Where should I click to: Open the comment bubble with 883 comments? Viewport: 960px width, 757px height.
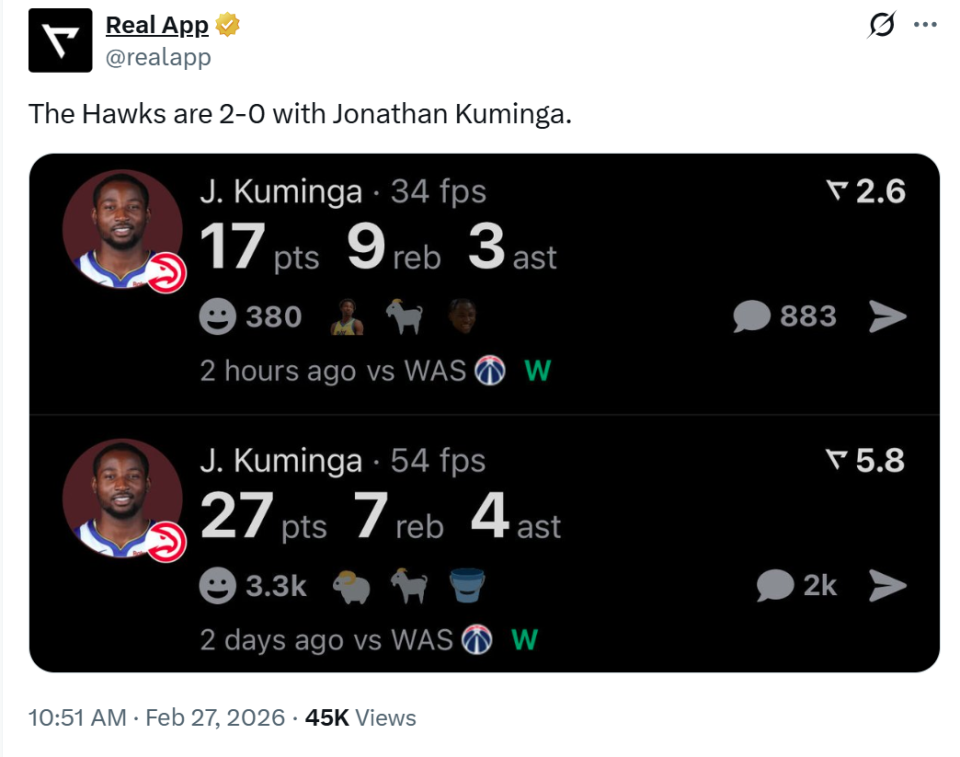(x=751, y=317)
